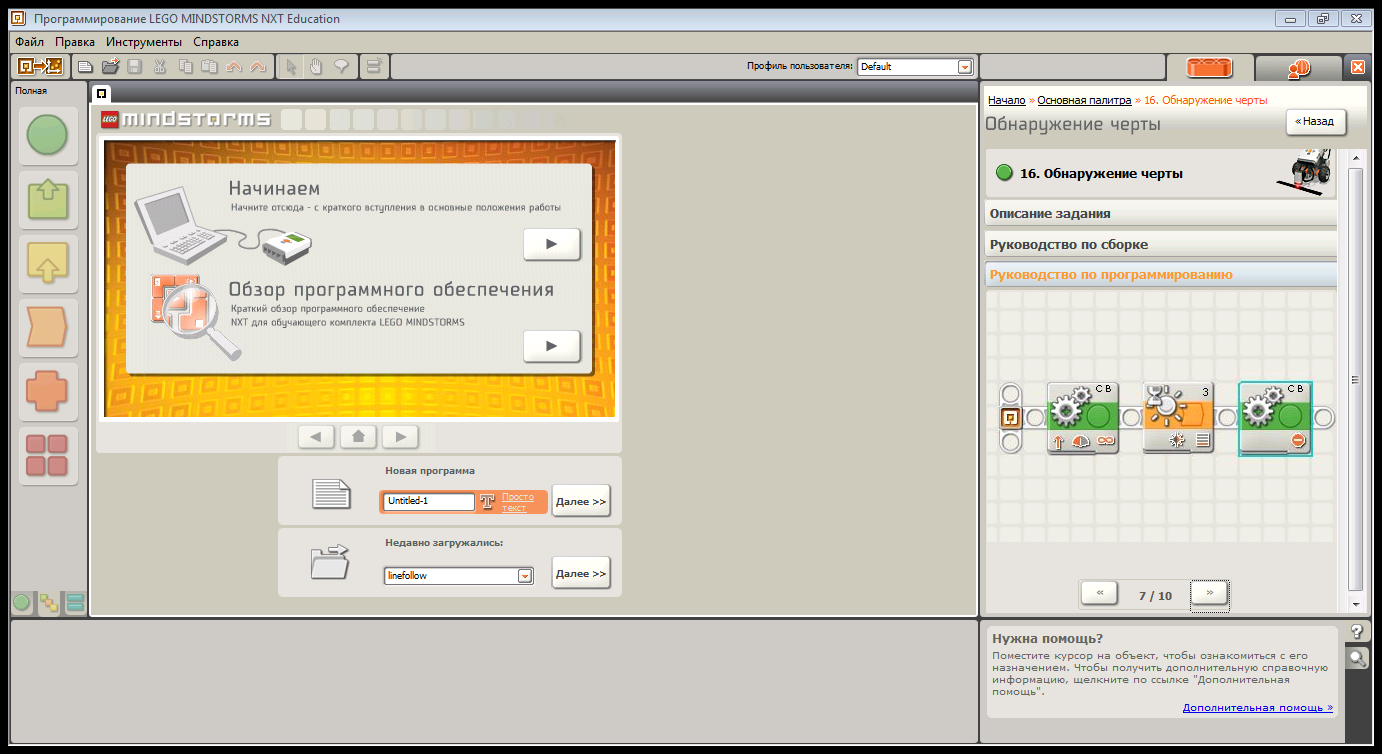The image size is (1382, 754).
Task: Go to previous start page slide
Action: pos(316,437)
